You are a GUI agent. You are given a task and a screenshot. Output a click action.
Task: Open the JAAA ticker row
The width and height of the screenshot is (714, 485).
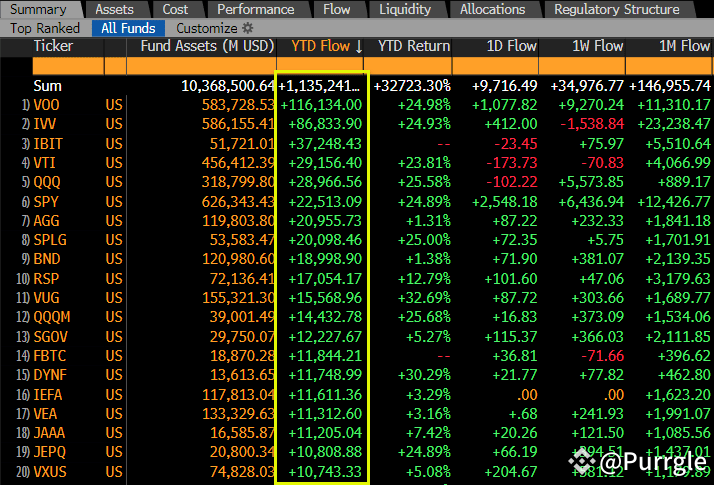click(49, 433)
